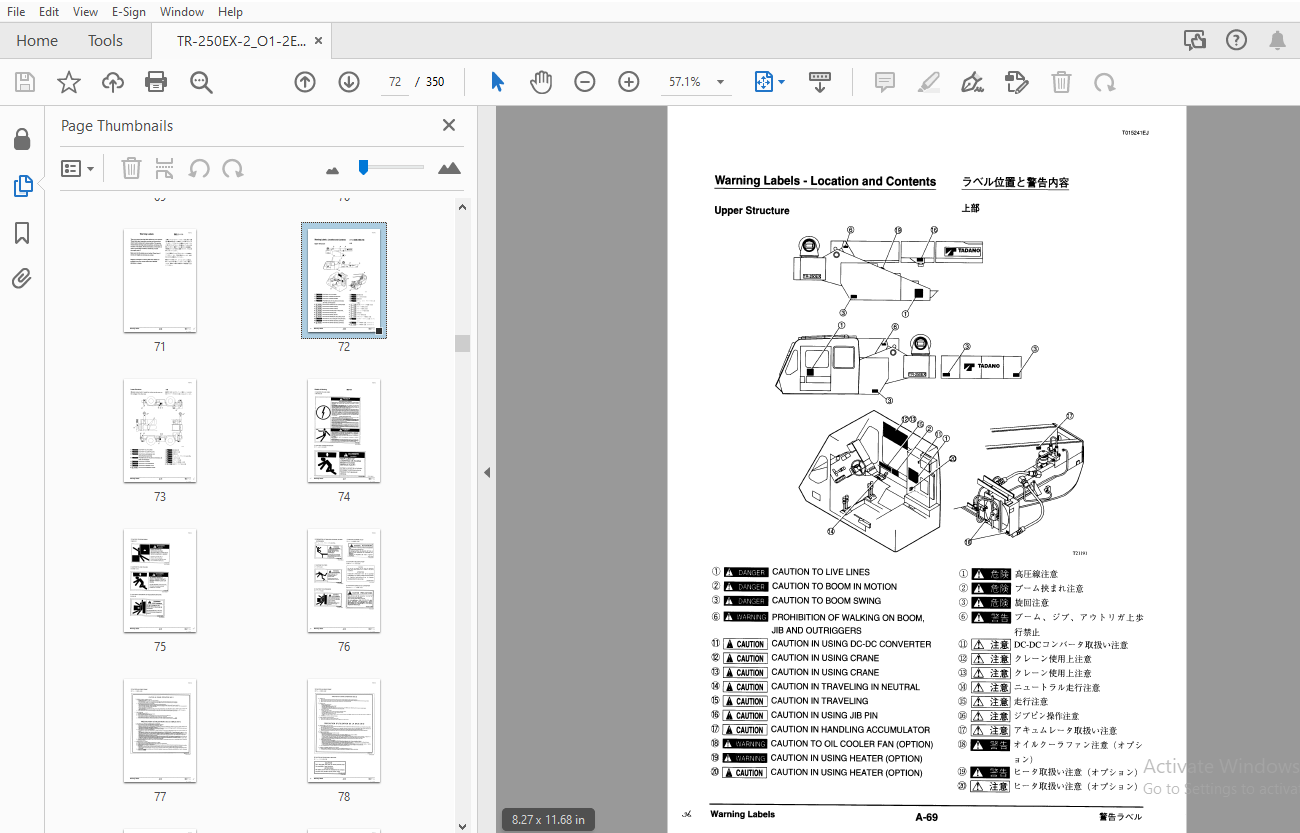Image resolution: width=1300 pixels, height=833 pixels.
Task: Click the insert pages icon in thumbnails panel
Action: [x=164, y=168]
